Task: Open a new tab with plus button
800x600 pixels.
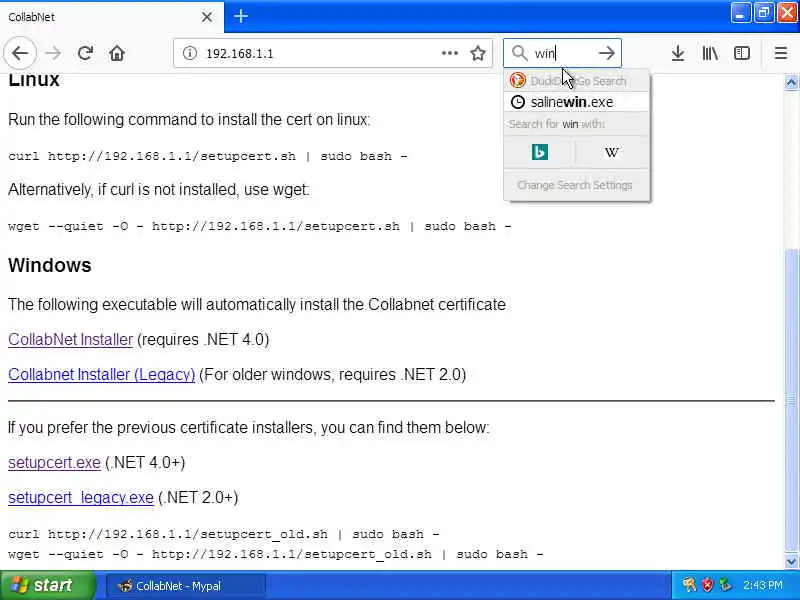Action: pos(241,16)
